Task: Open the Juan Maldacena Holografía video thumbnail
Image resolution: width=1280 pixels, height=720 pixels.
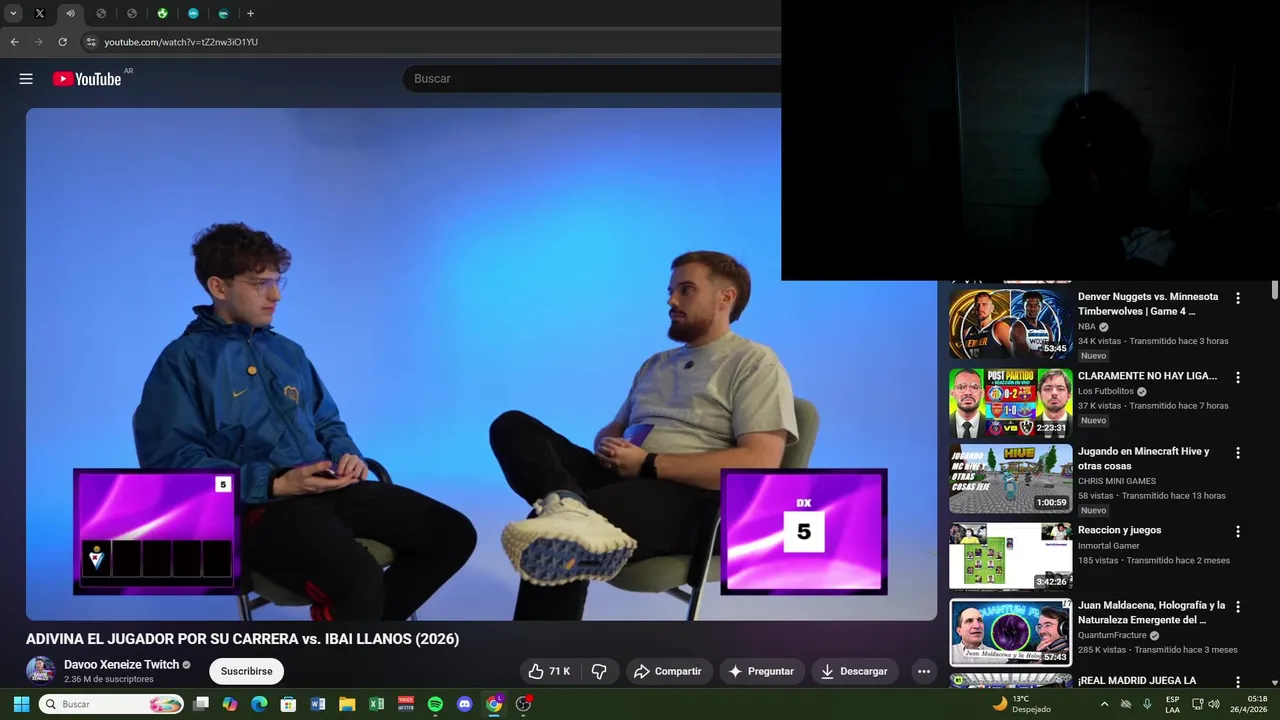Action: coord(1010,632)
